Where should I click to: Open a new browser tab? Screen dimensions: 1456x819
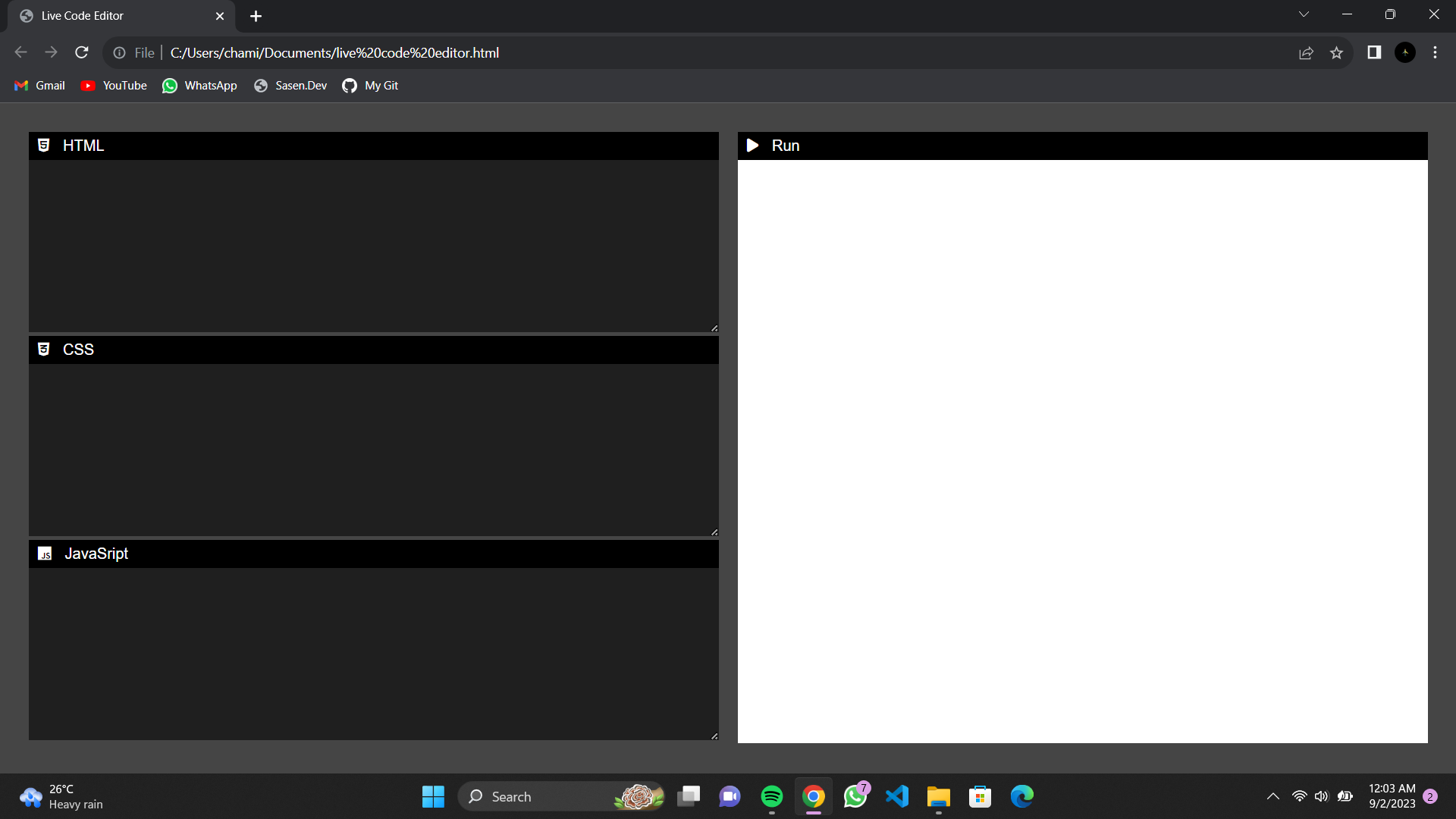(256, 16)
